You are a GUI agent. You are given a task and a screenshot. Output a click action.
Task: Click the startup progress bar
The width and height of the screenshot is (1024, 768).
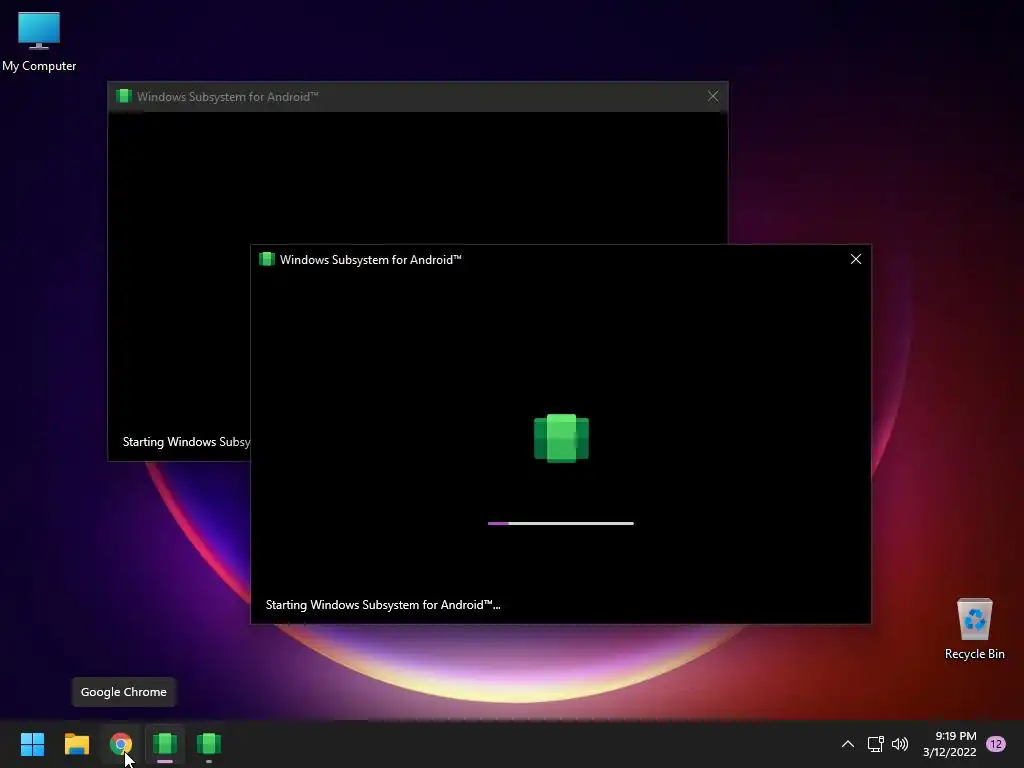(x=560, y=523)
